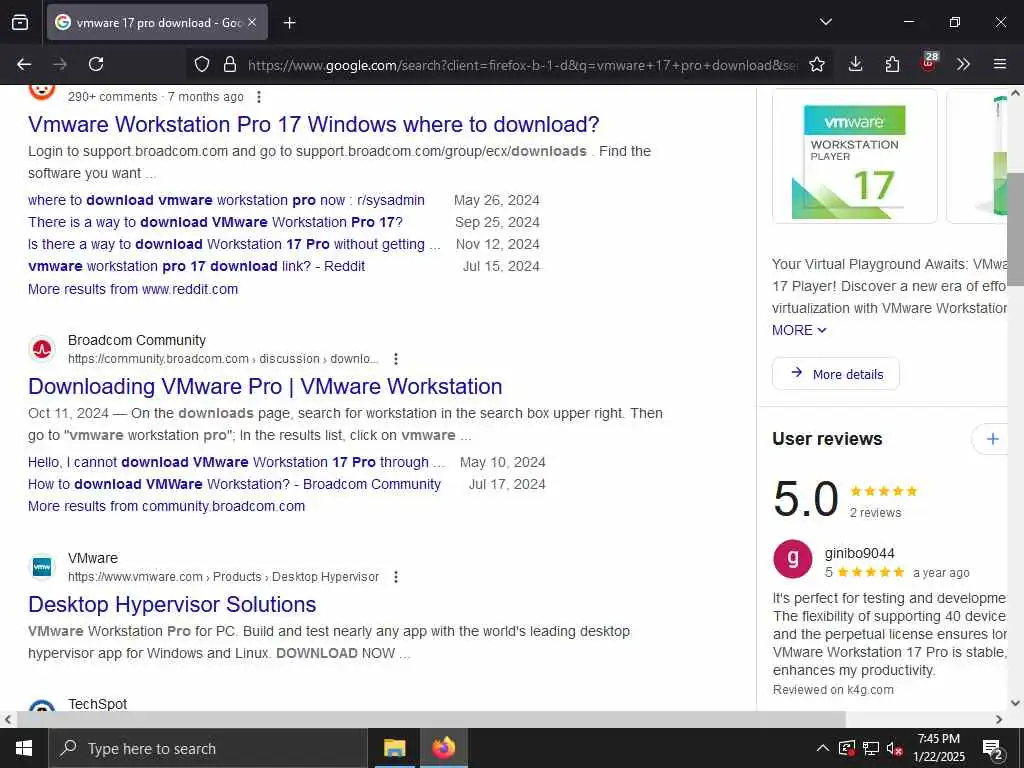Open the notification center with 2 alerts
The image size is (1024, 768).
click(993, 750)
